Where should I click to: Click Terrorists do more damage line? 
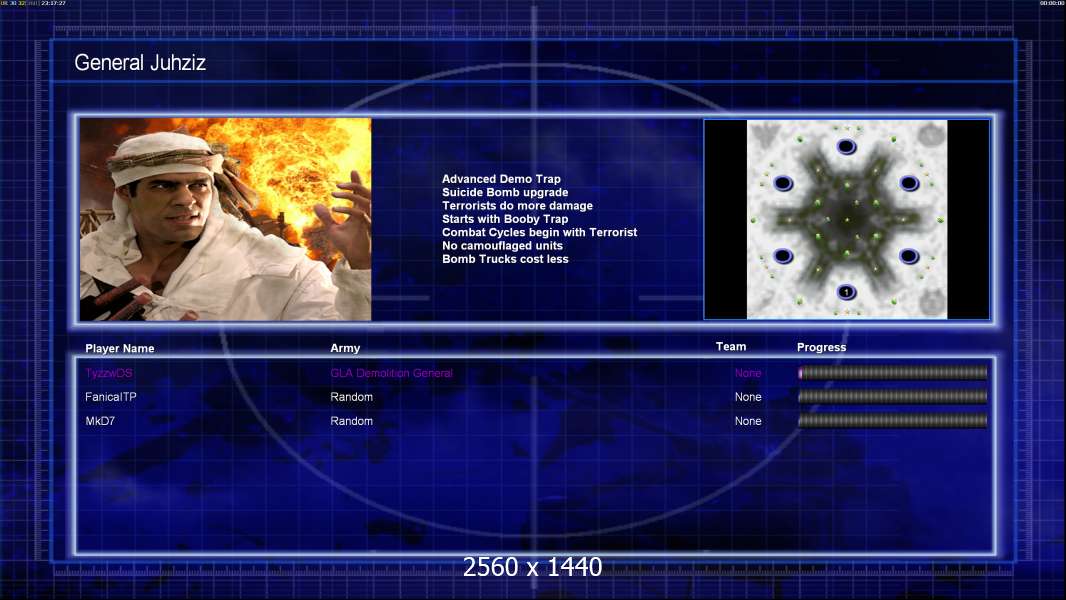(517, 205)
